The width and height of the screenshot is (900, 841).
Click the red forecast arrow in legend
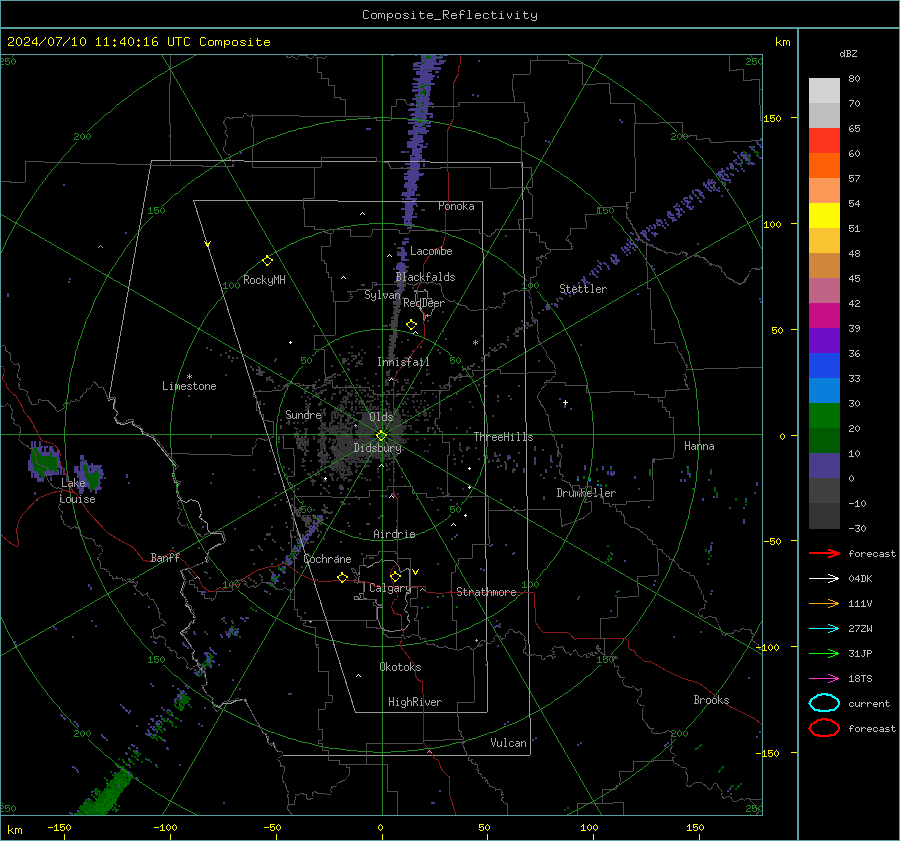[824, 553]
